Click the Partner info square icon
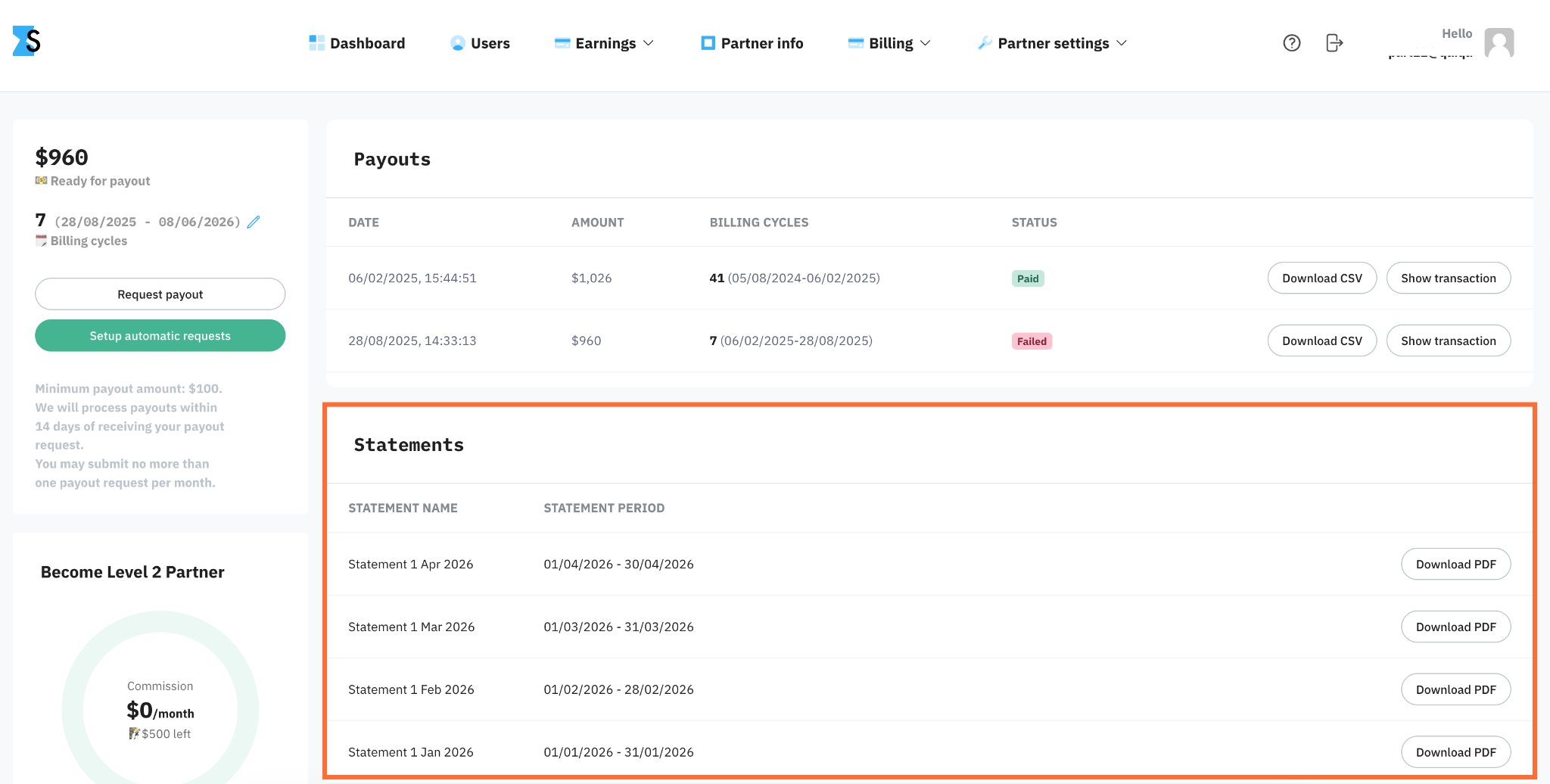Image resolution: width=1550 pixels, height=784 pixels. pos(708,43)
